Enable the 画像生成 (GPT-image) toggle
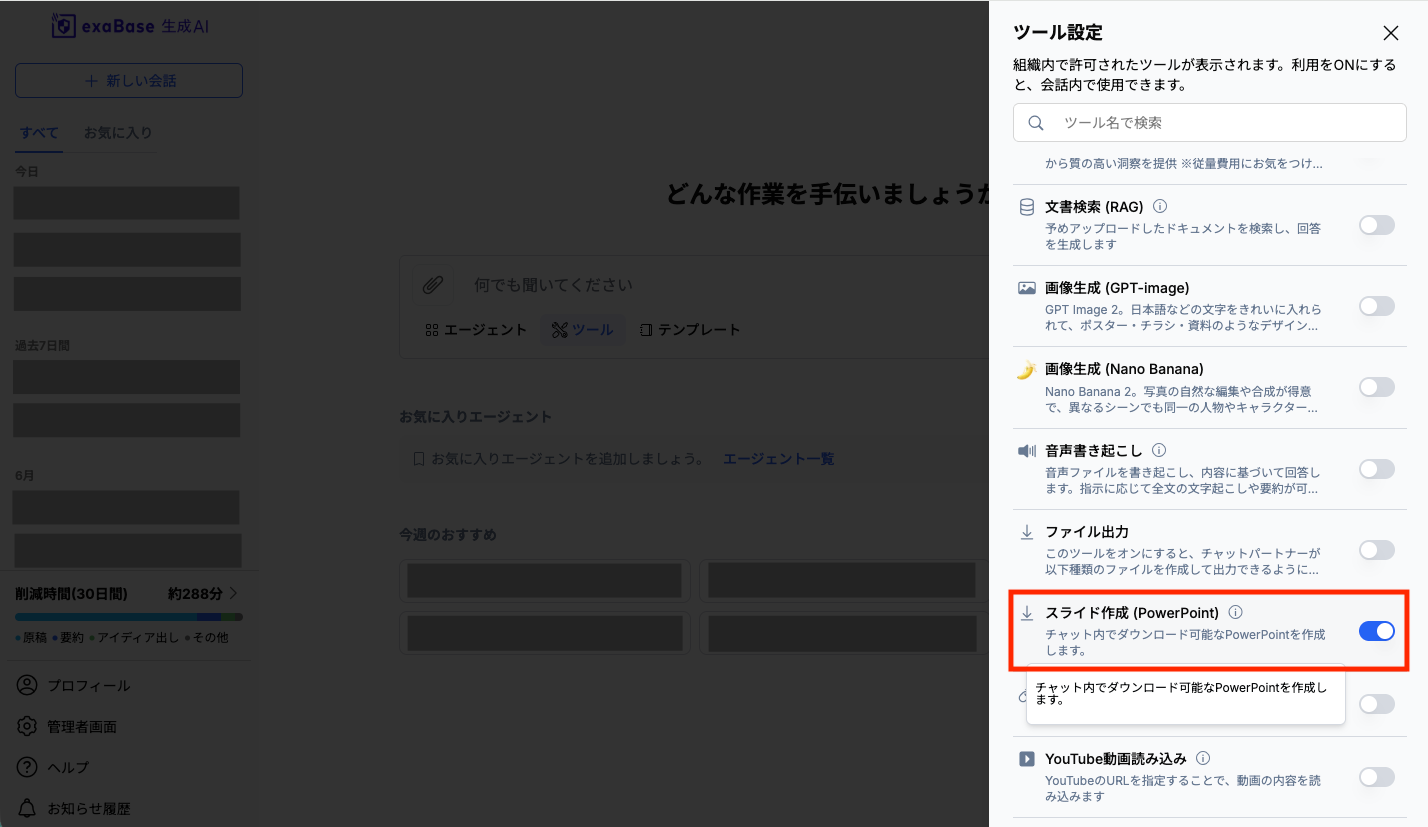 tap(1376, 306)
